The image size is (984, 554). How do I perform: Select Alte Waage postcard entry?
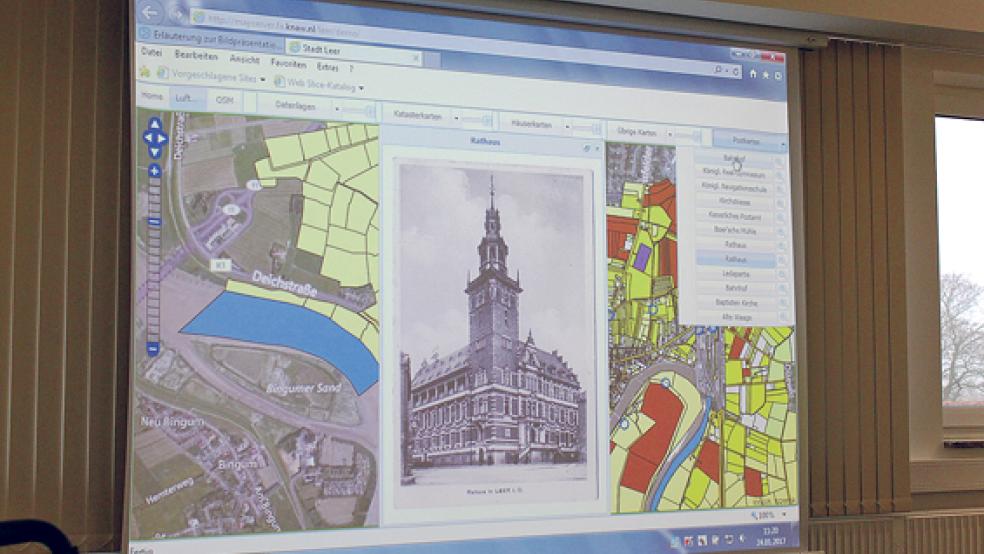(737, 317)
